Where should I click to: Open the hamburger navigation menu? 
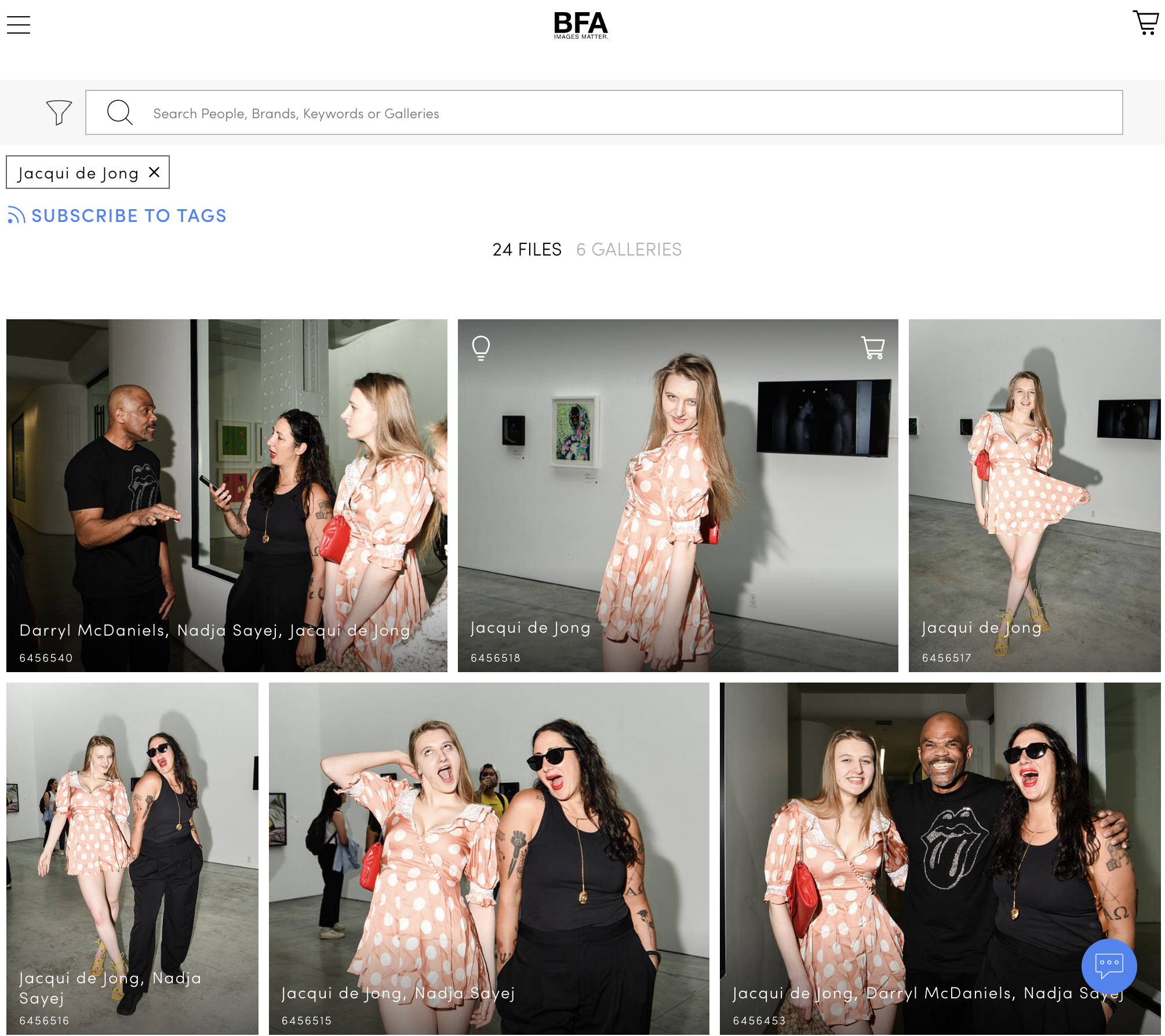19,25
